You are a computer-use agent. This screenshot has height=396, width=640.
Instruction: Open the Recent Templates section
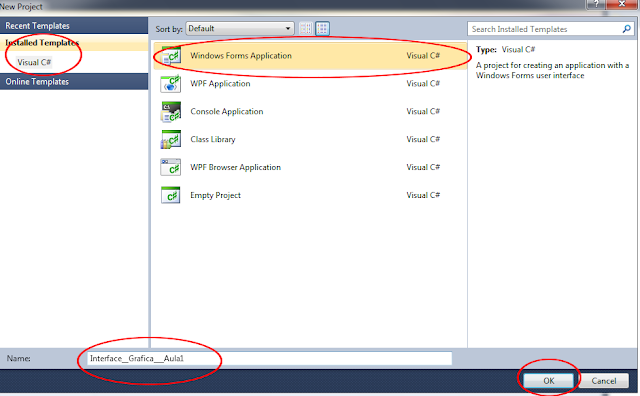click(74, 26)
